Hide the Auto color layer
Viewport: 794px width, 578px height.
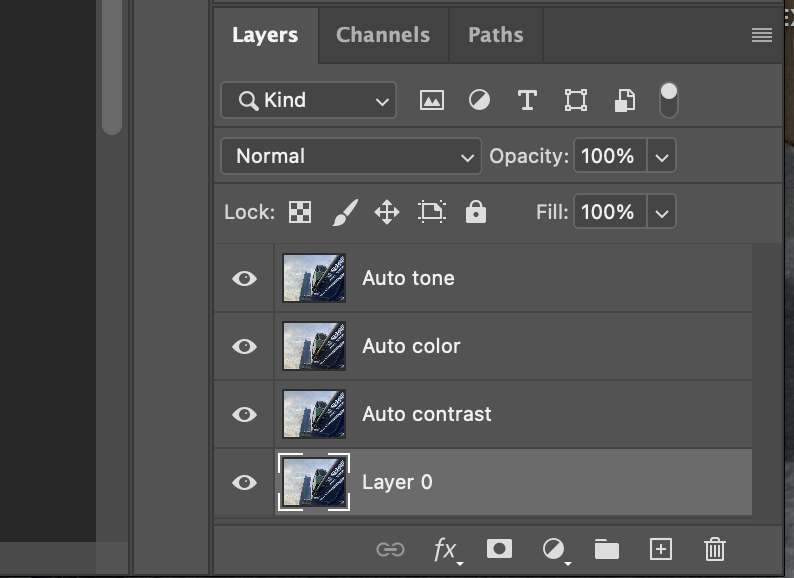[245, 346]
